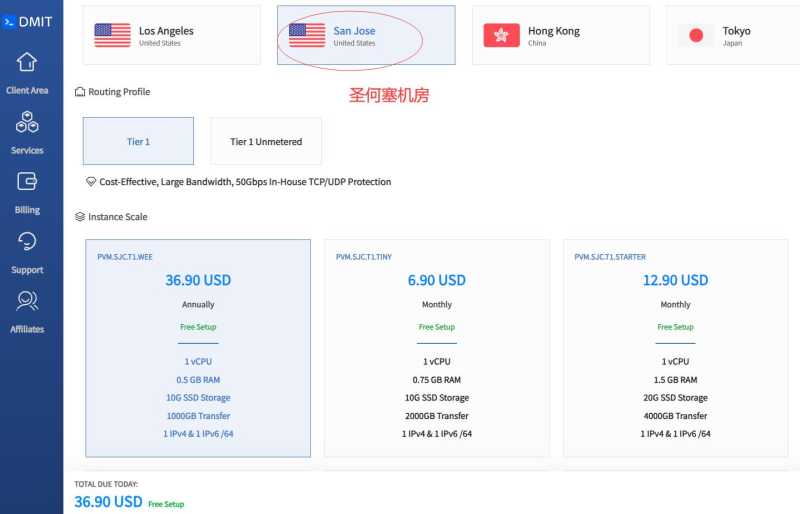Select the PVM.SJC.T1.TINY plan card
Screen dimensions: 800x514
pos(437,348)
